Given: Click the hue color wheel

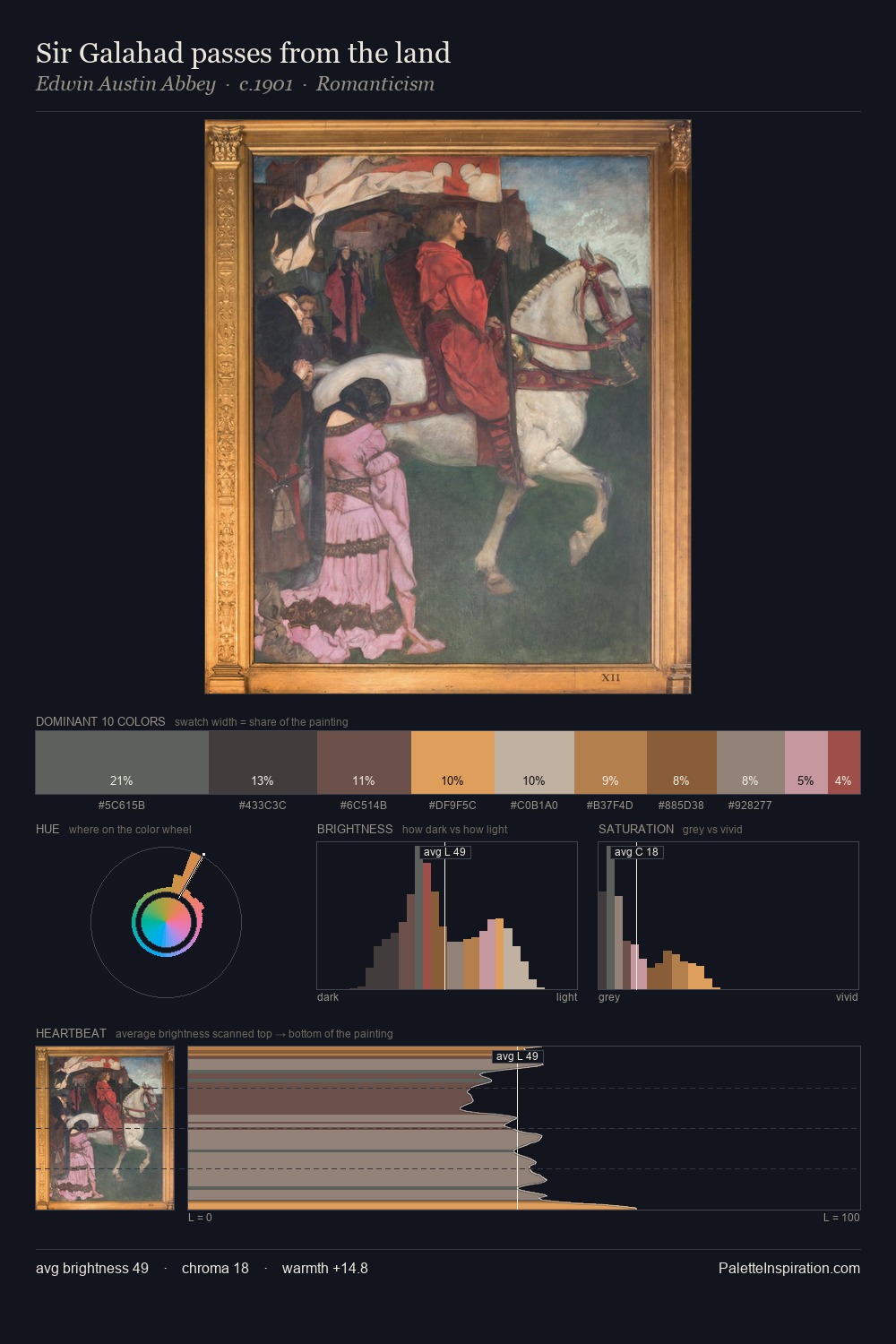Looking at the screenshot, I should 166,922.
